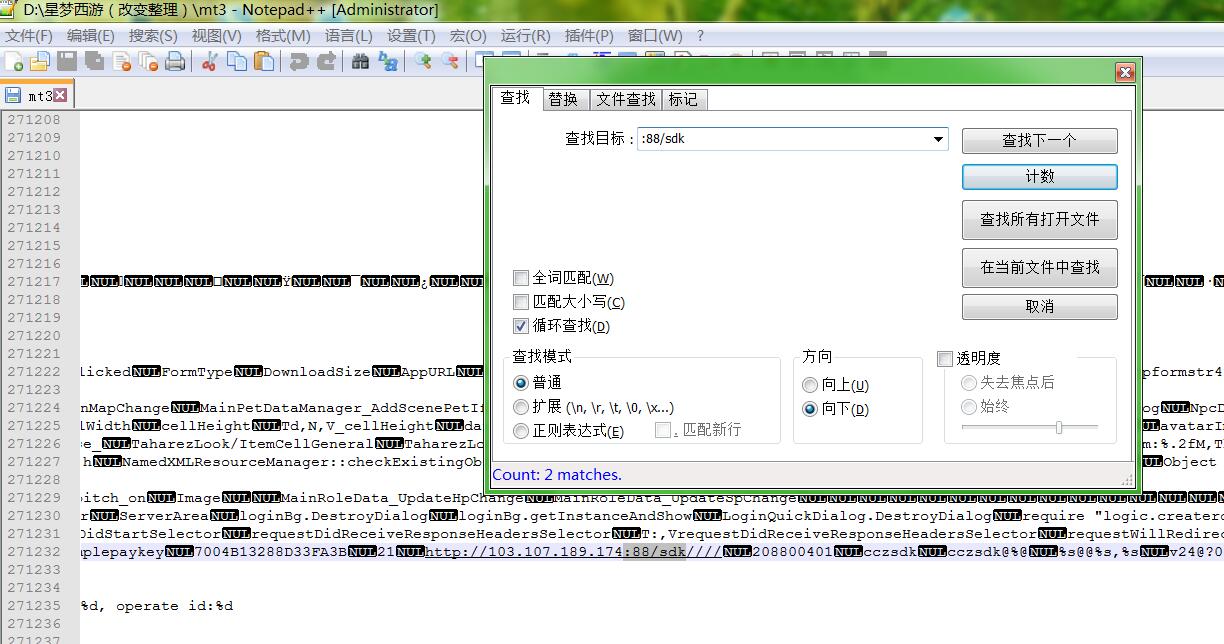Image resolution: width=1224 pixels, height=644 pixels.
Task: Open the 语言(L) menu
Action: [348, 35]
